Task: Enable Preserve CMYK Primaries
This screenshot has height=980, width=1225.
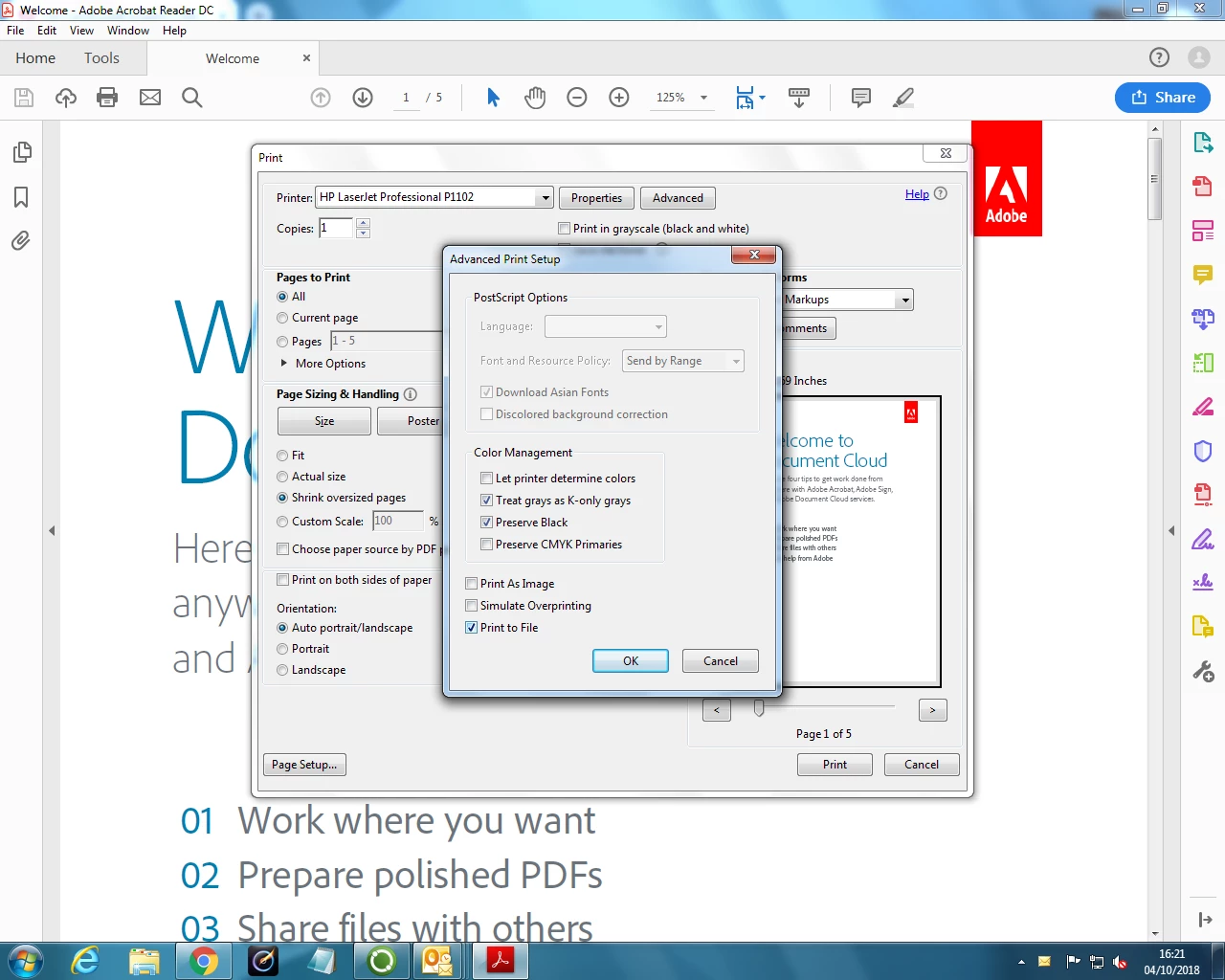Action: (487, 545)
